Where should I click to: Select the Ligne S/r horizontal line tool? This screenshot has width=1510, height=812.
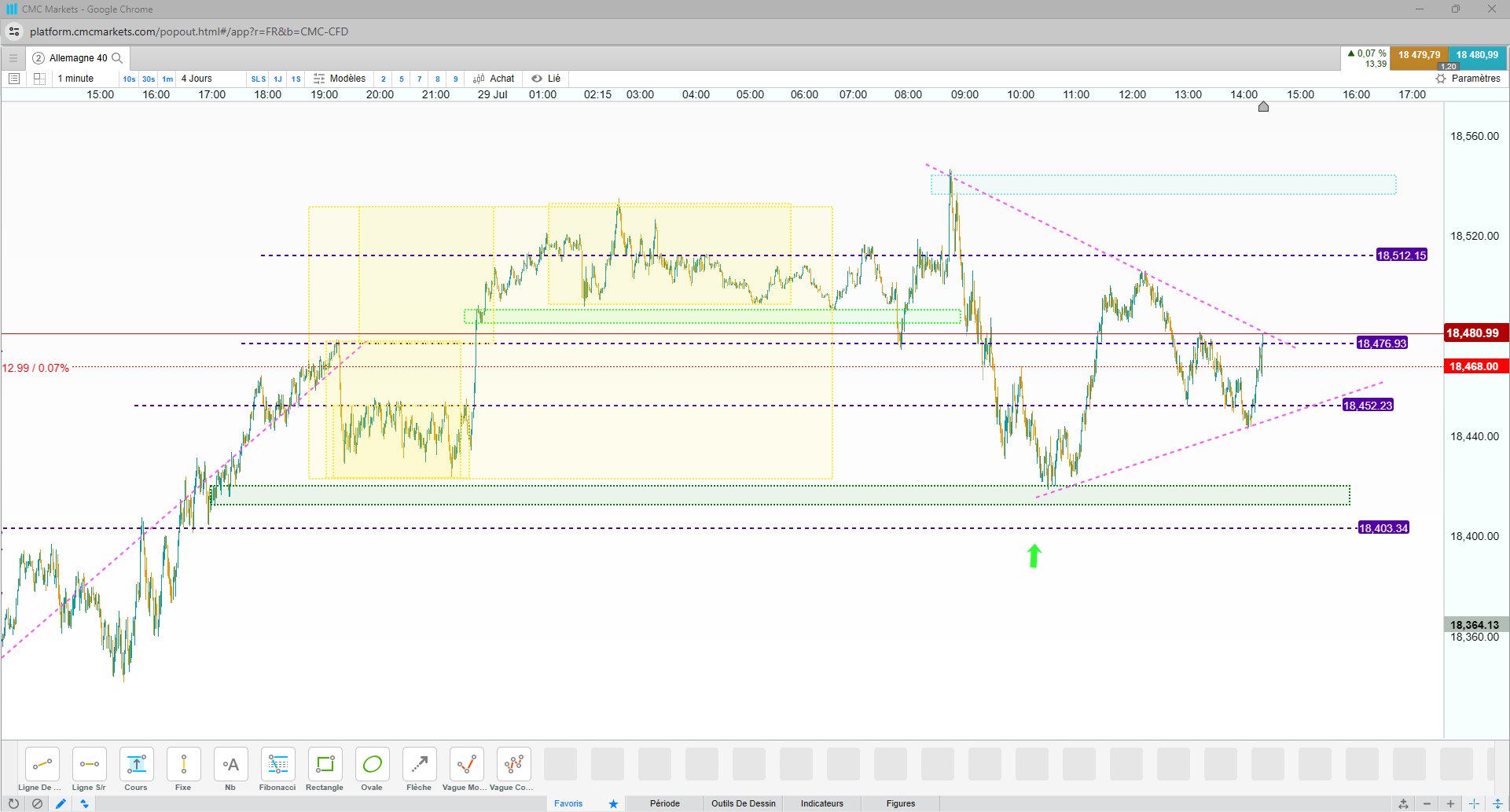[89, 770]
